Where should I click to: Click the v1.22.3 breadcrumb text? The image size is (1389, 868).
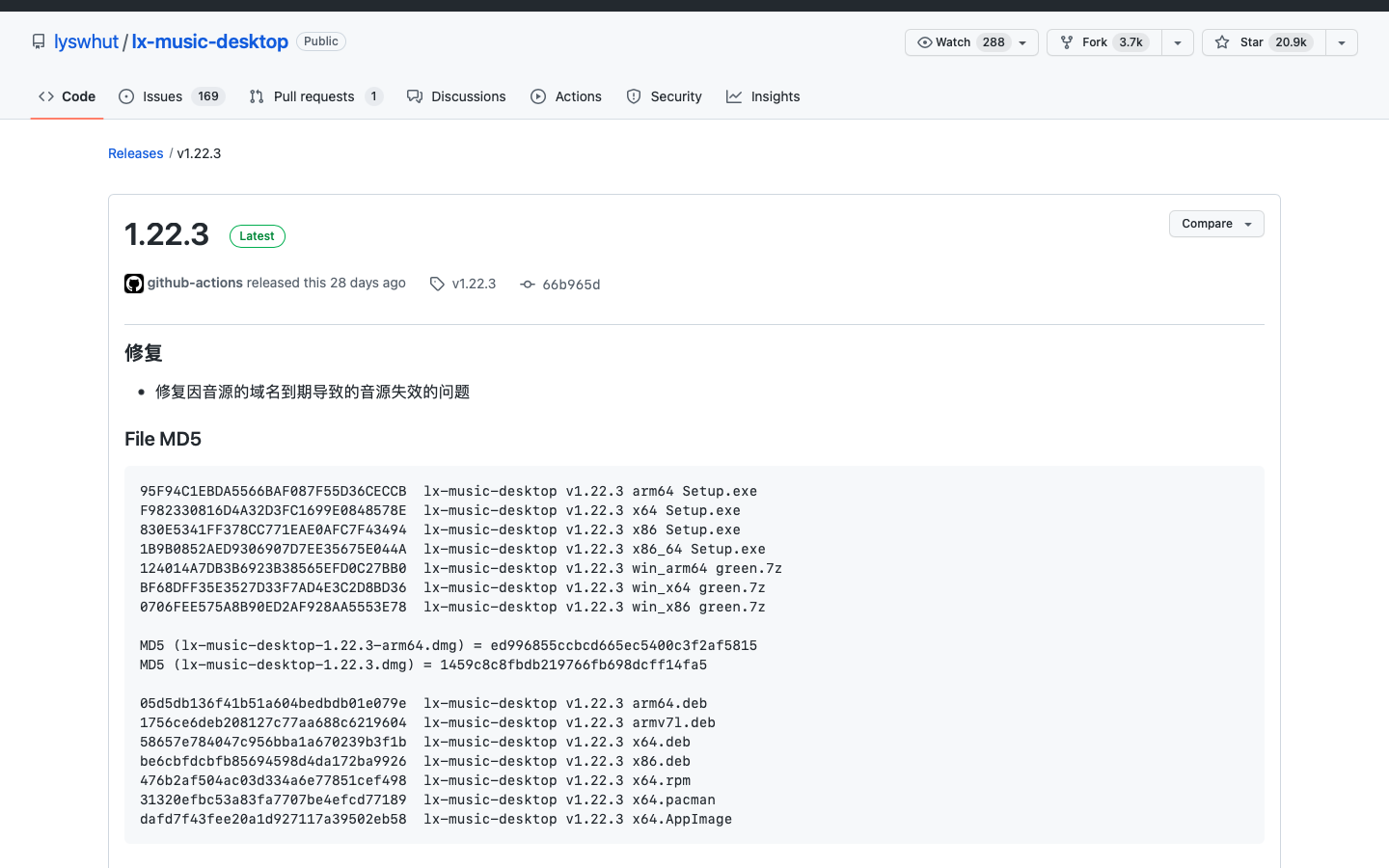click(199, 153)
